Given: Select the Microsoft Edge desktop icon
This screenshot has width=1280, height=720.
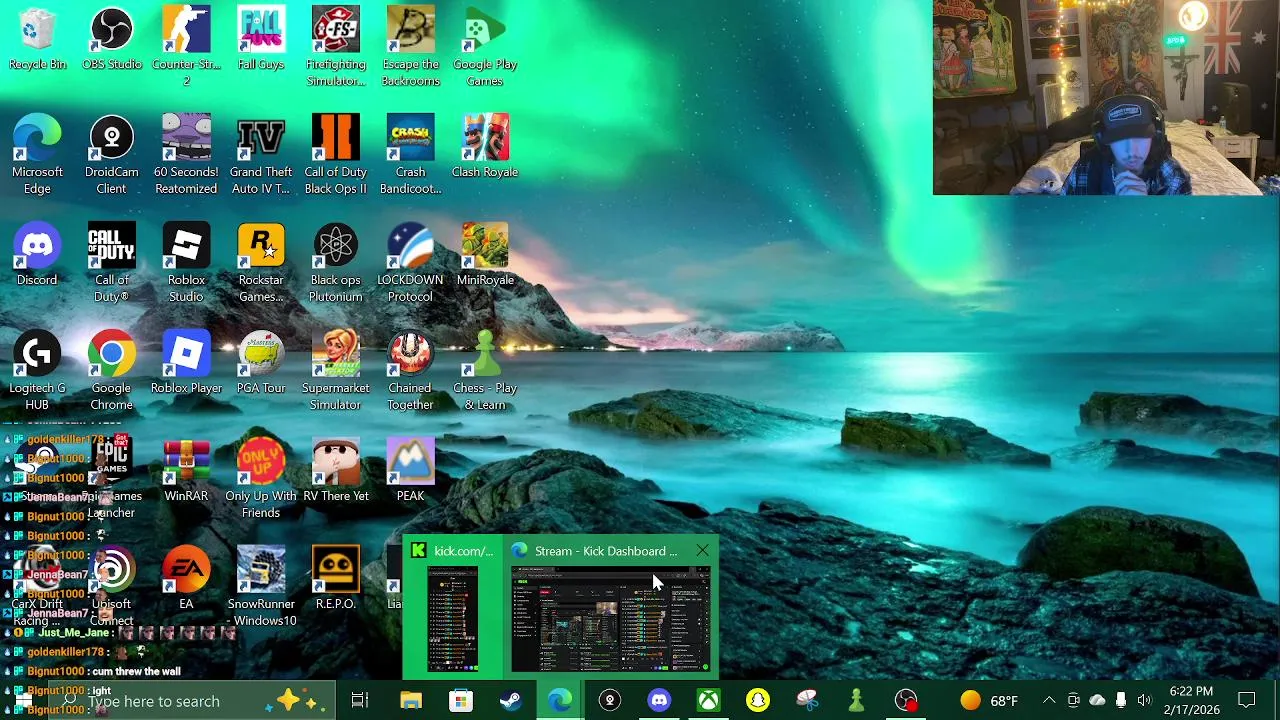Looking at the screenshot, I should point(37,154).
